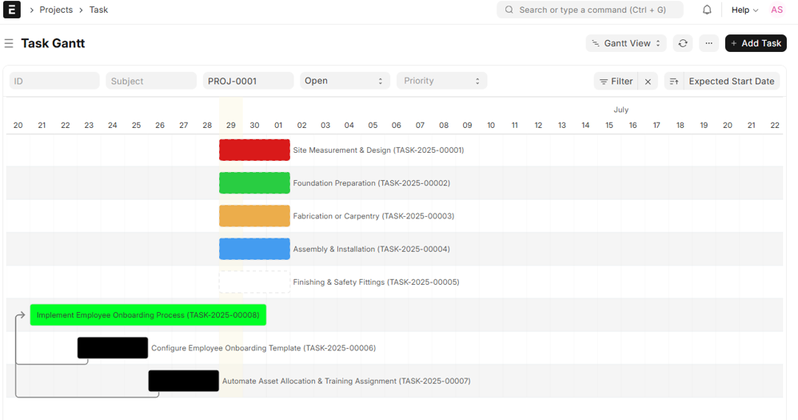Image resolution: width=798 pixels, height=420 pixels.
Task: Select the green Implement Employee Onboarding Process bar
Action: 148,315
